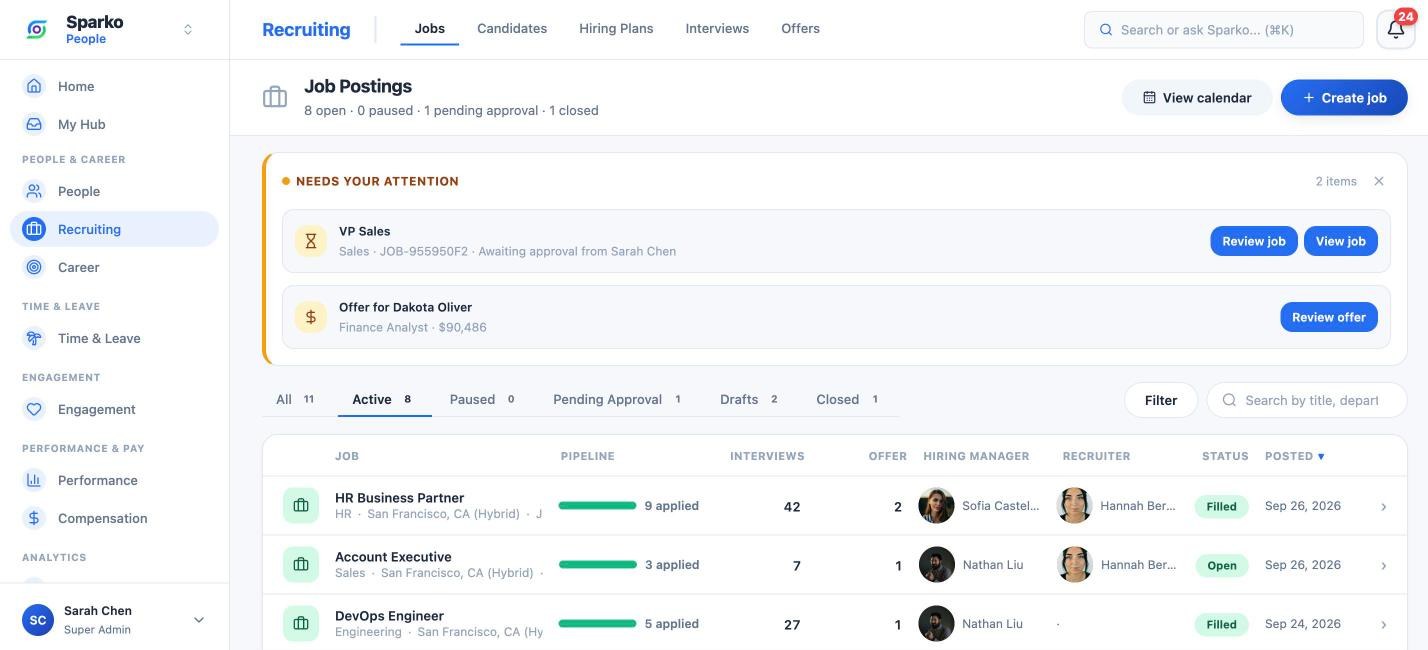Screen dimensions: 1428x650
Task: Click Hannah Ber... avatar in HR Business Partner row
Action: click(x=1075, y=506)
